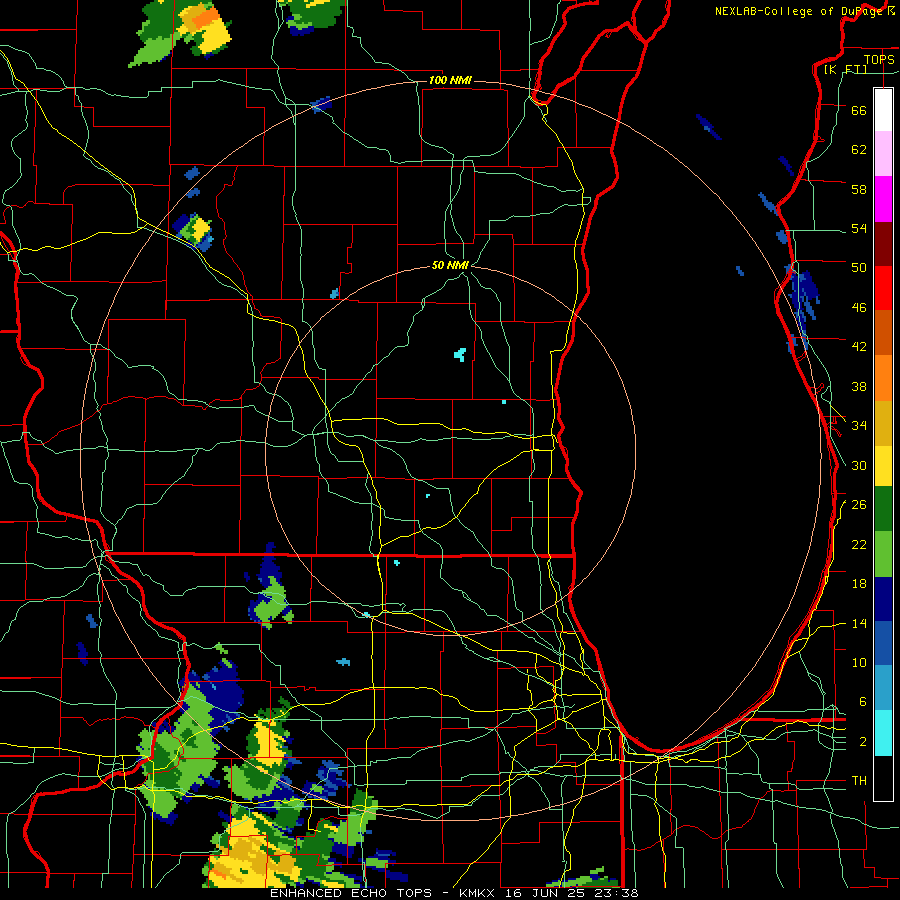
Task: Click the 'ENHANCED ECHO TOPS' product title
Action: click(351, 893)
